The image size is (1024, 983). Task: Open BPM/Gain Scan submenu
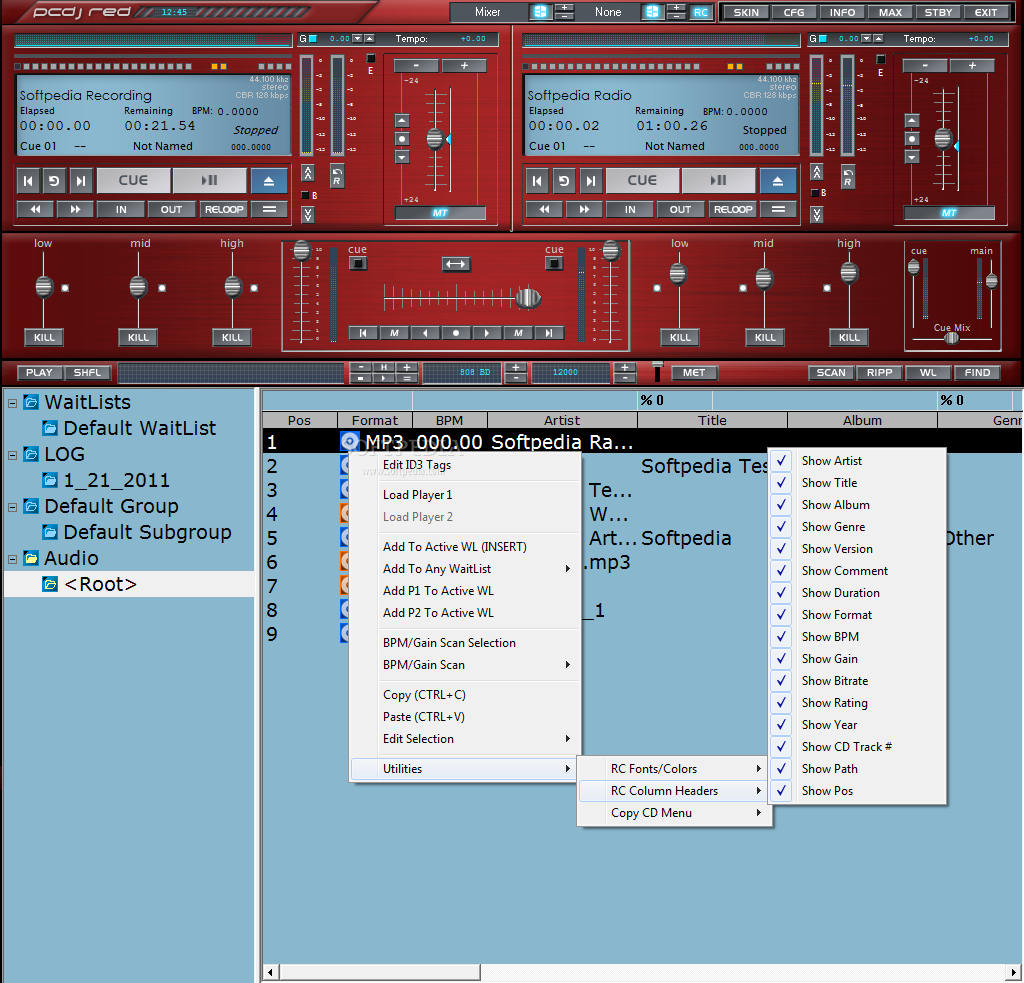tap(465, 665)
